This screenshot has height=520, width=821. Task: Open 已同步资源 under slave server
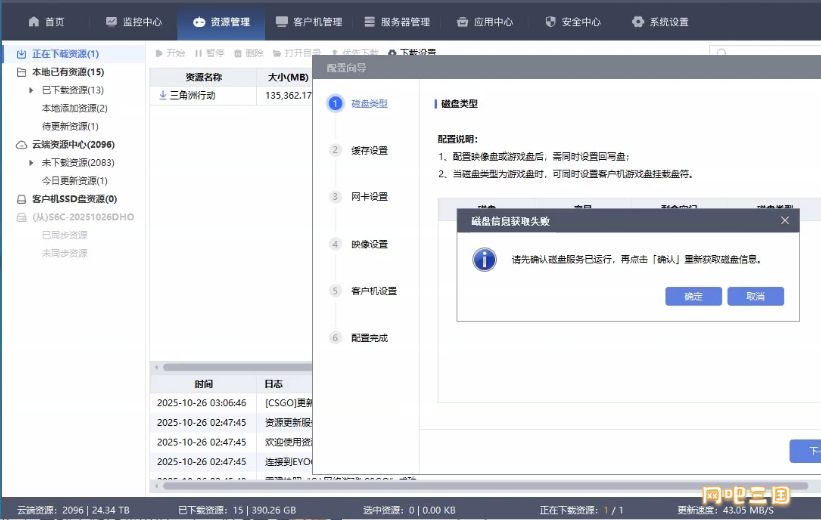point(65,235)
